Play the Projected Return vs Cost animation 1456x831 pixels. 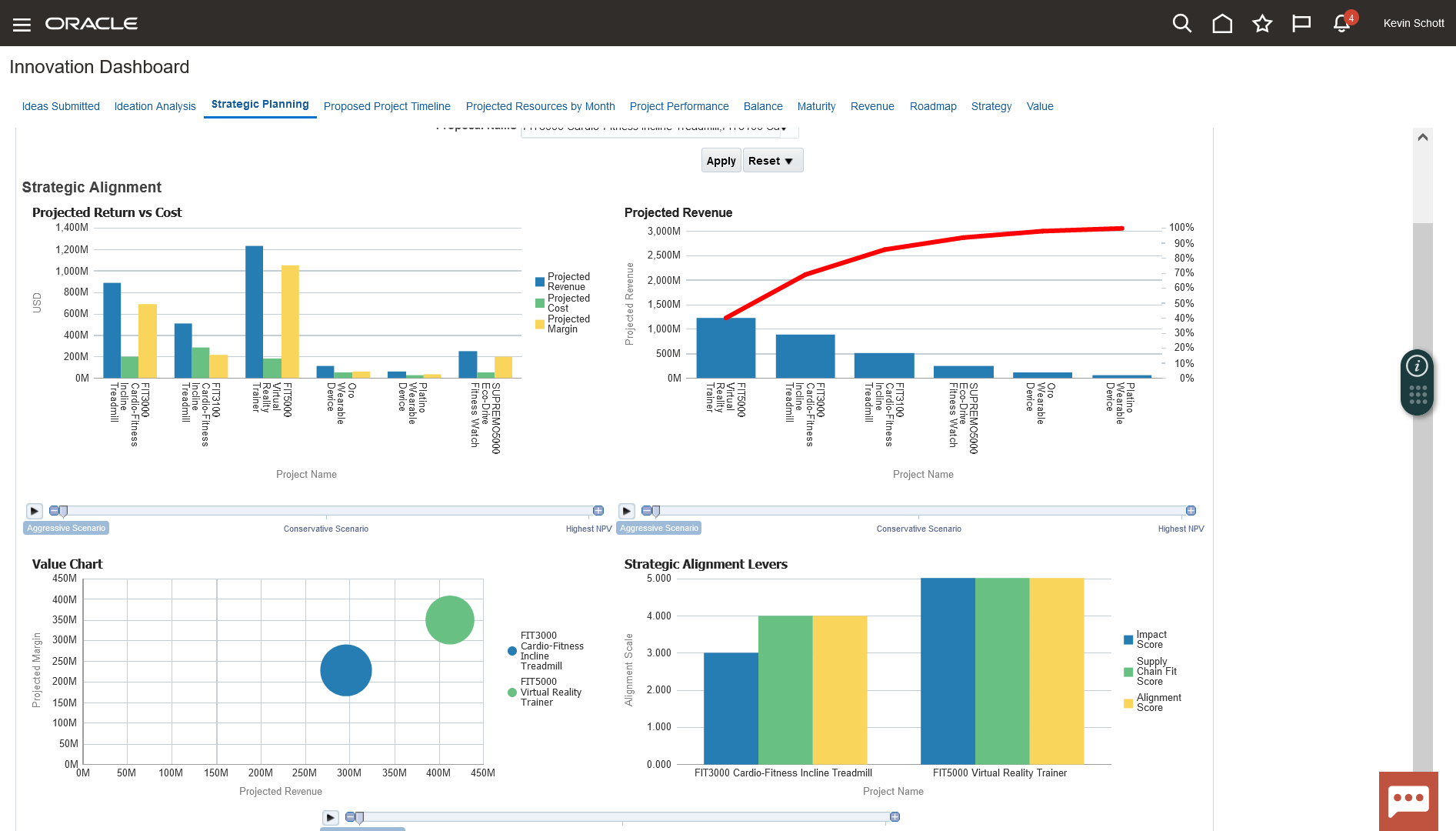pos(35,511)
